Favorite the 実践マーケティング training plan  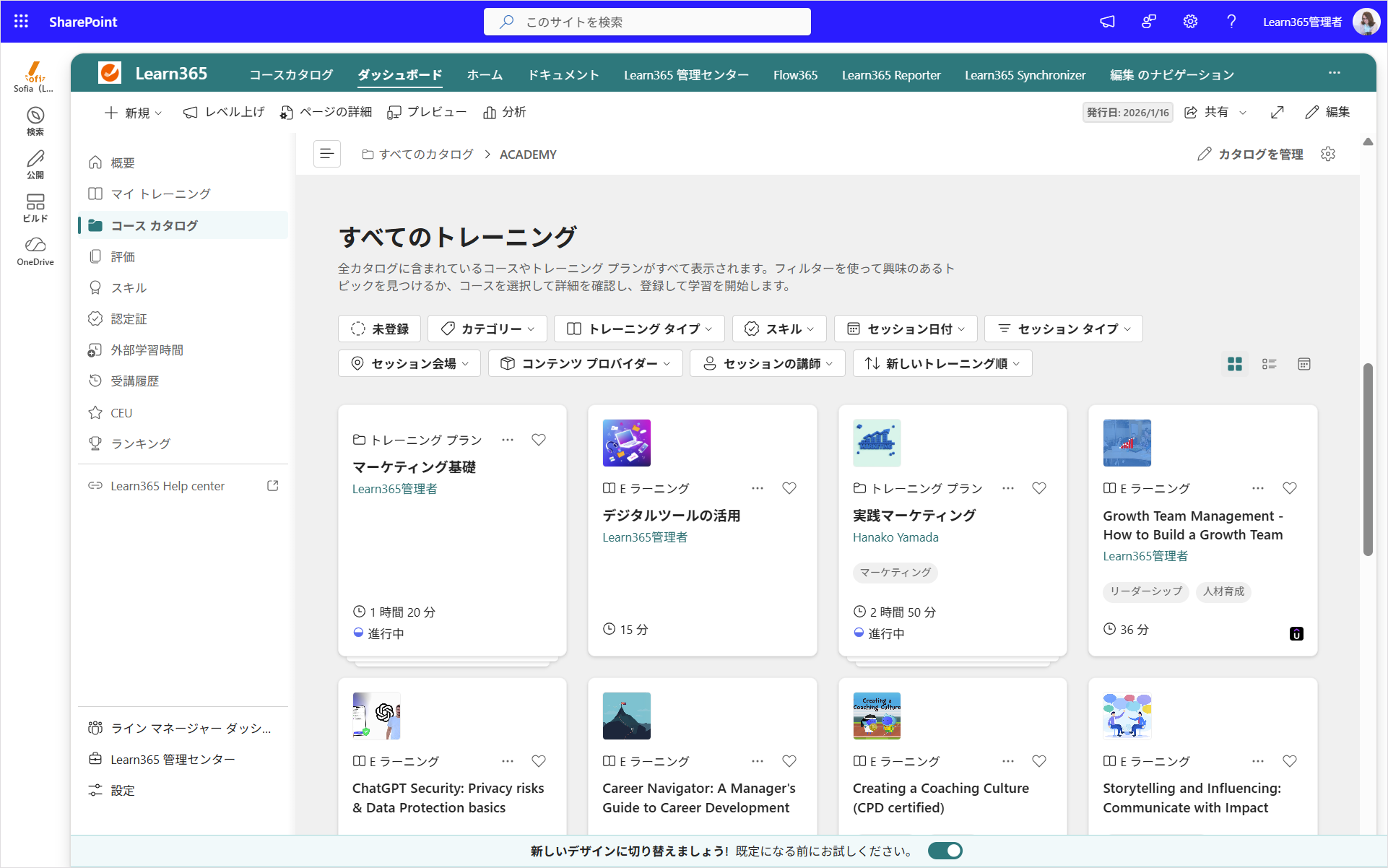pyautogui.click(x=1039, y=488)
